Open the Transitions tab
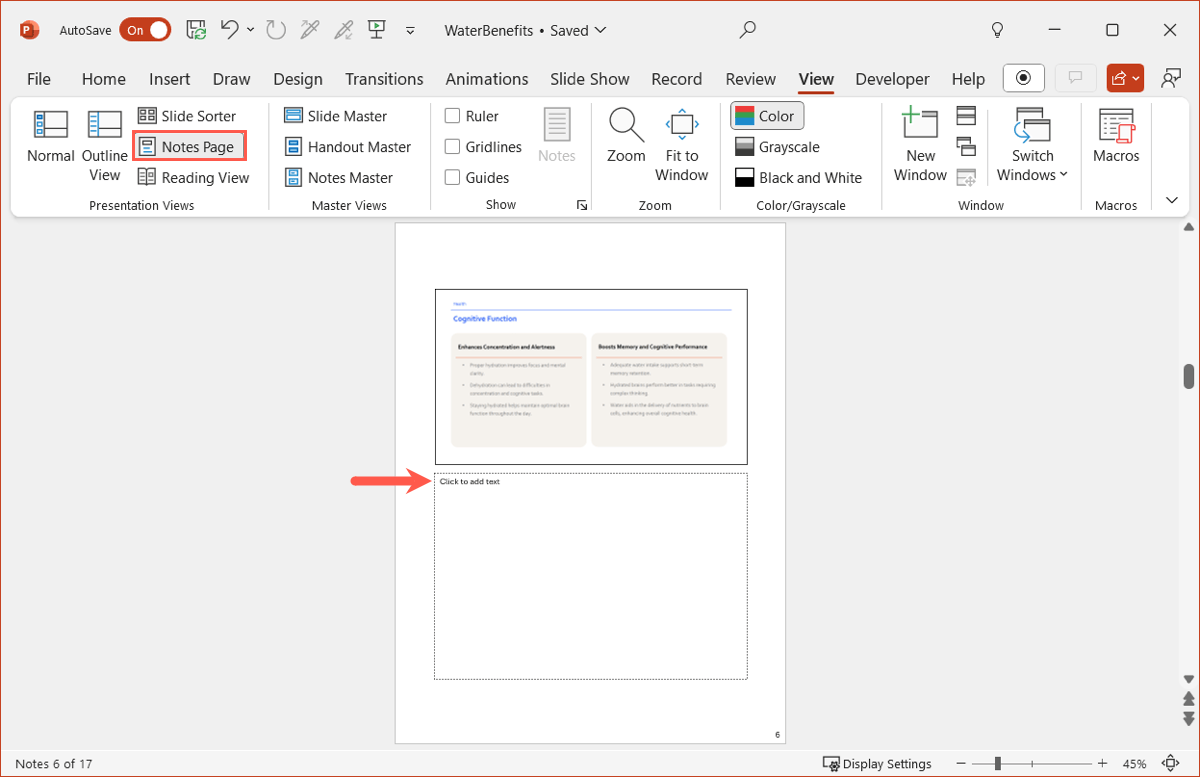This screenshot has height=777, width=1200. coord(384,79)
